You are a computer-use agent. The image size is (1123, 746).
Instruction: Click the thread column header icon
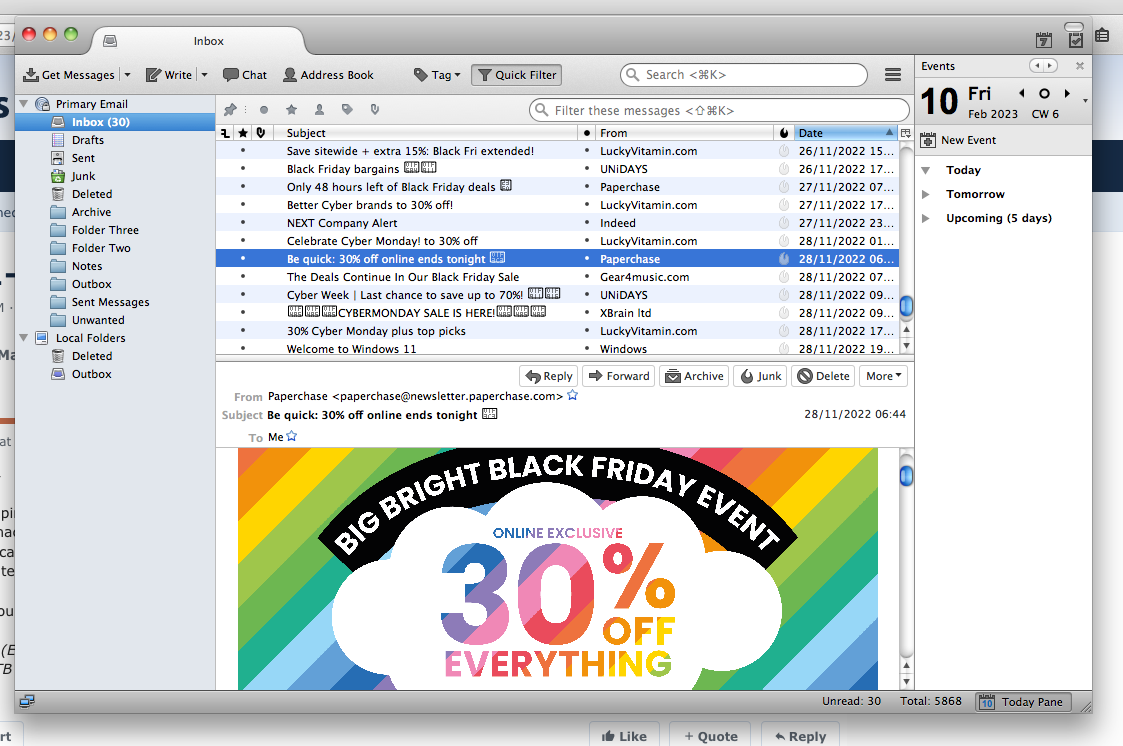[226, 133]
